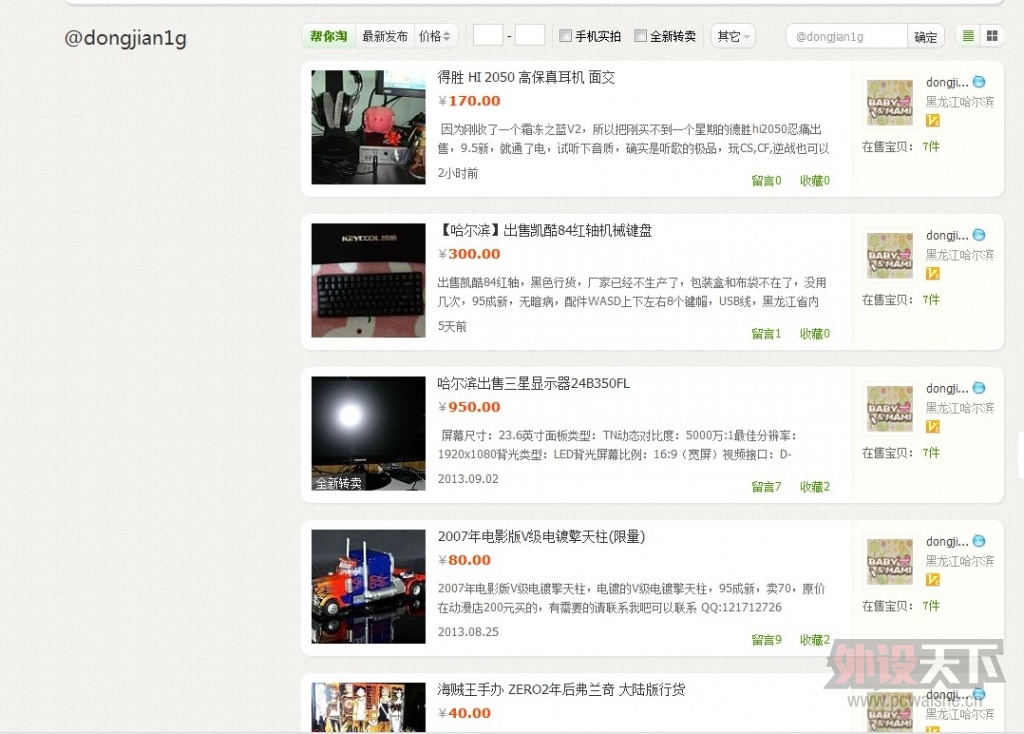Viewport: 1024px width, 734px height.
Task: Open Optimus Prime truck thumbnail image
Action: point(368,586)
